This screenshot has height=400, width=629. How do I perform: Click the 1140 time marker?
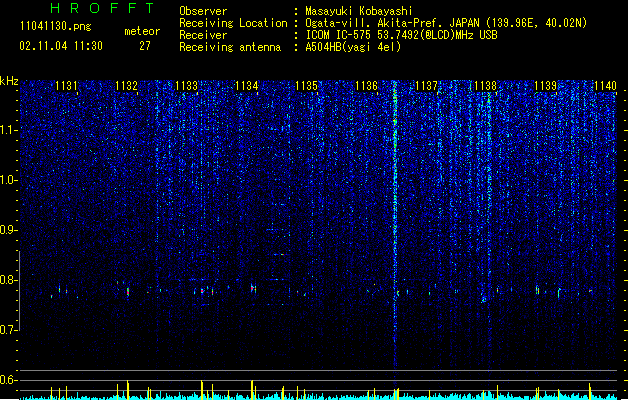pos(605,86)
